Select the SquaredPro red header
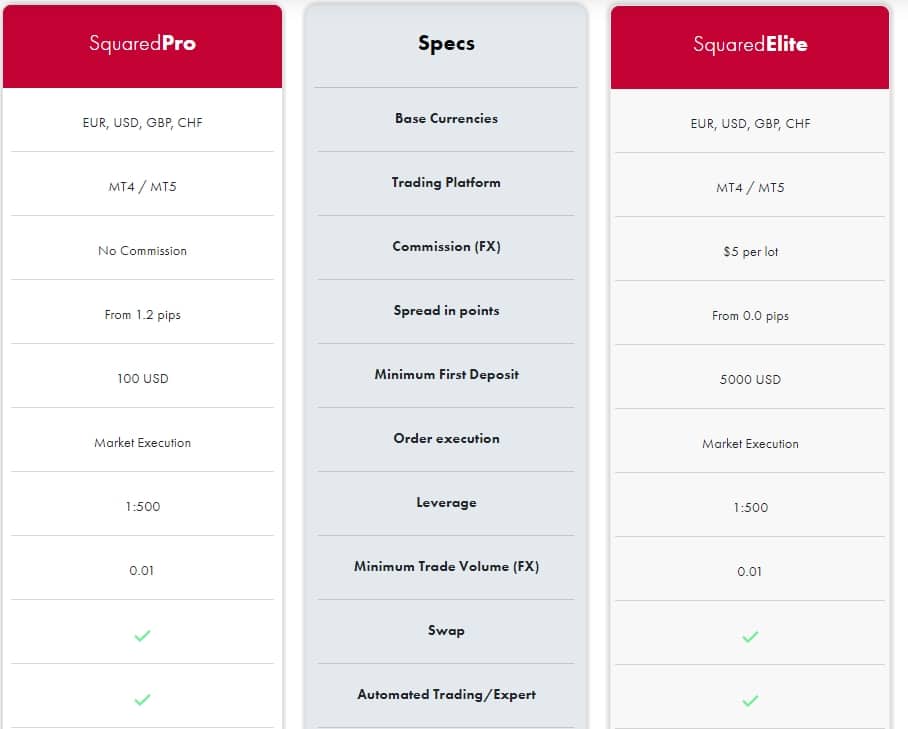908x729 pixels. pos(142,46)
